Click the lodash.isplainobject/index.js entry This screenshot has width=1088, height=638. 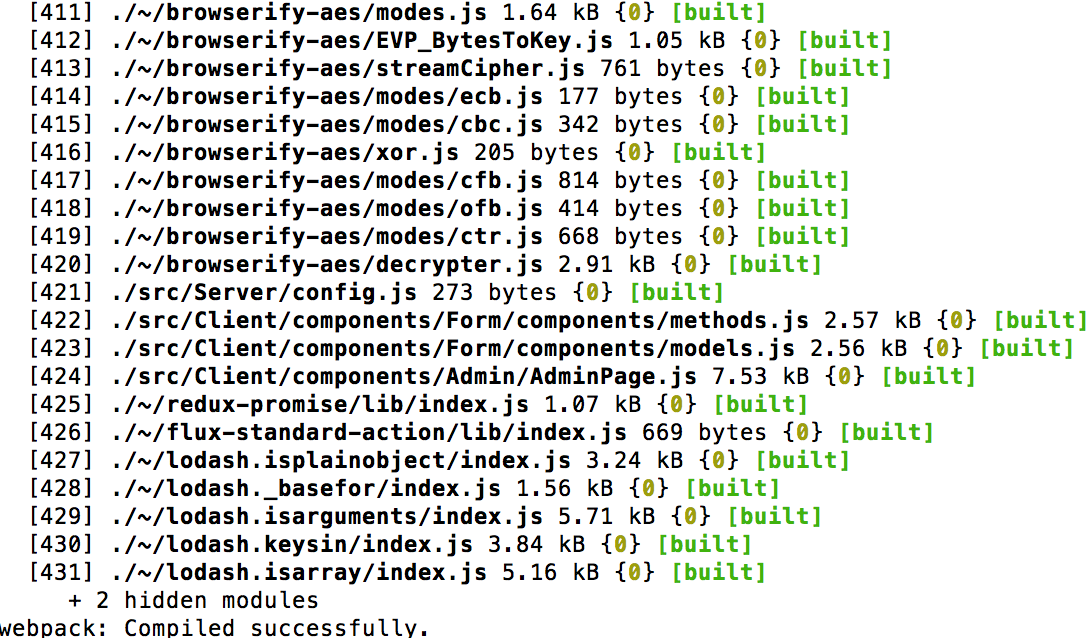tap(341, 460)
